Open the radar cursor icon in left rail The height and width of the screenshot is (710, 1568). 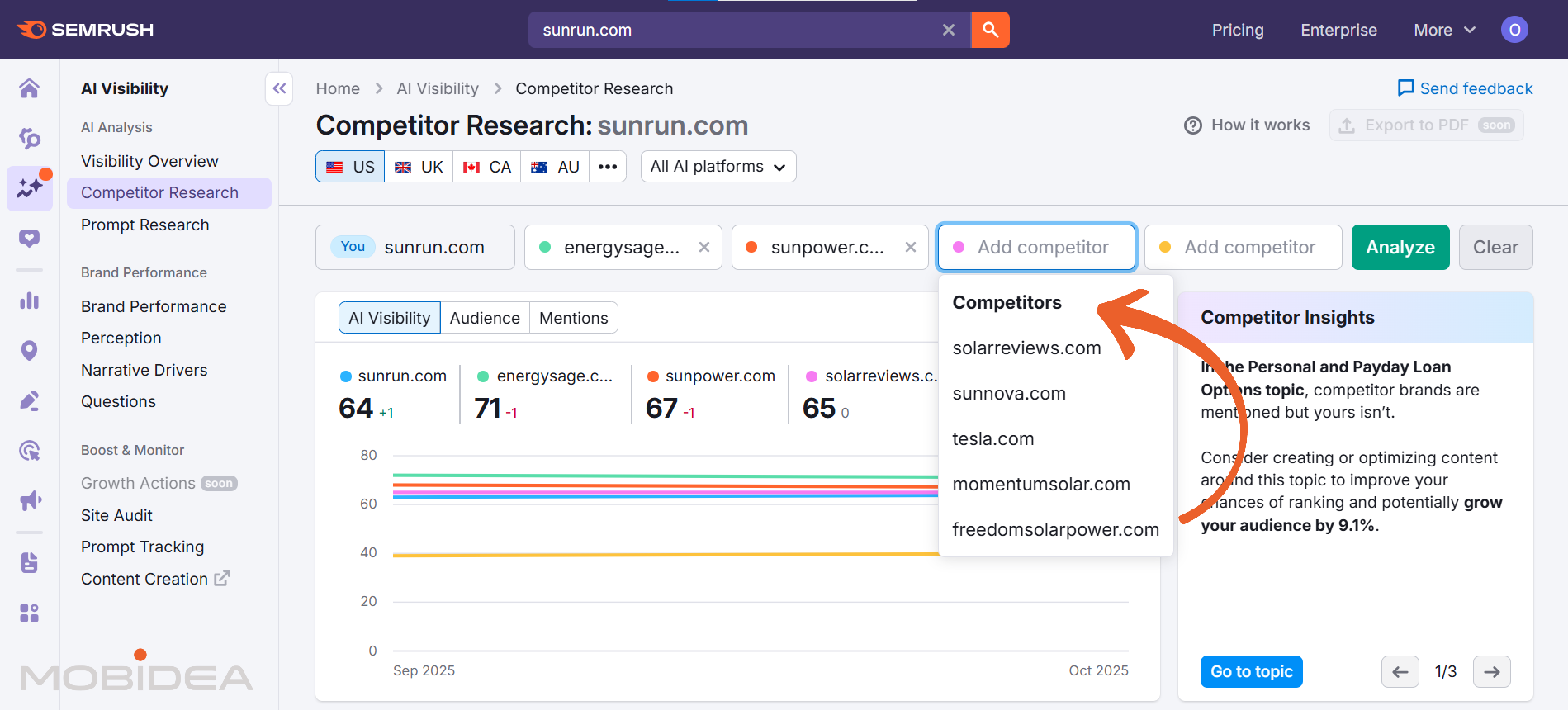(30, 451)
